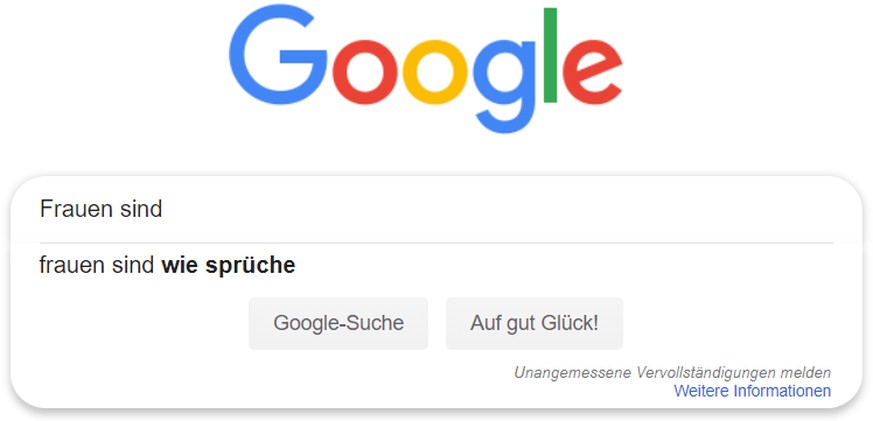Click the bold 'wie sprüche' completion text
Screen dimensions: 873x421
click(228, 266)
